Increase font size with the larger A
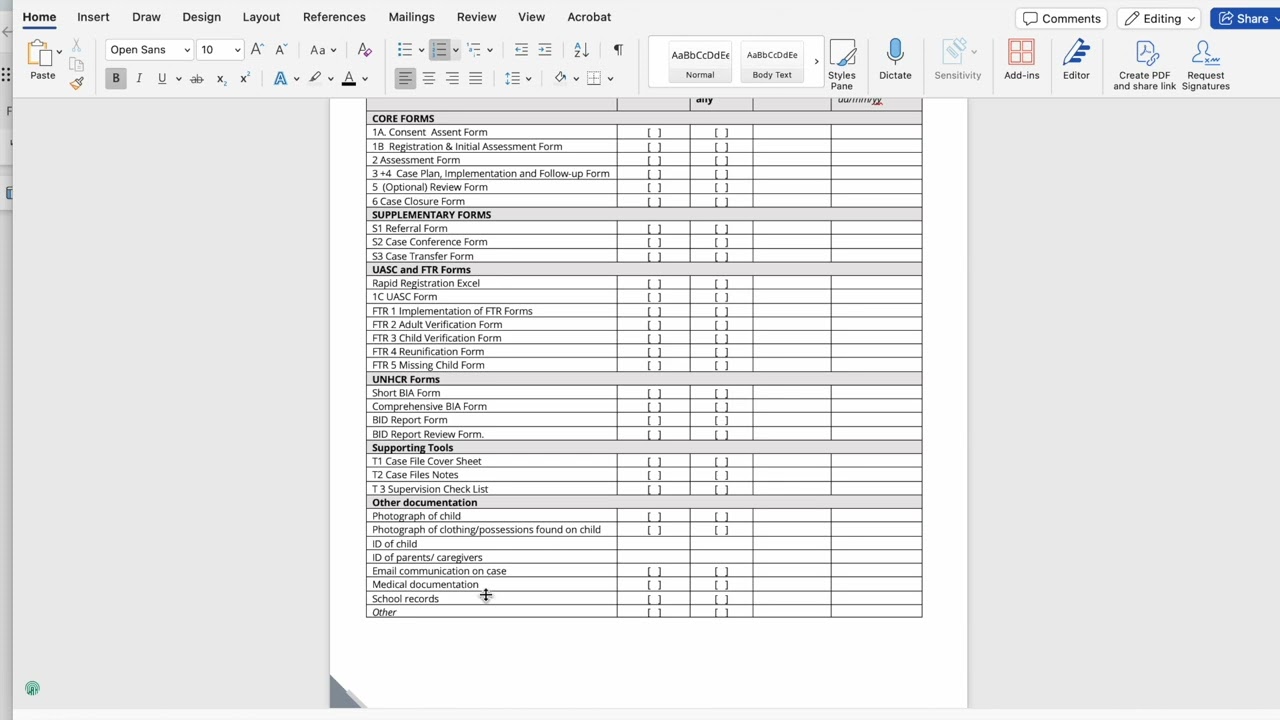This screenshot has height=720, width=1280. [x=257, y=49]
